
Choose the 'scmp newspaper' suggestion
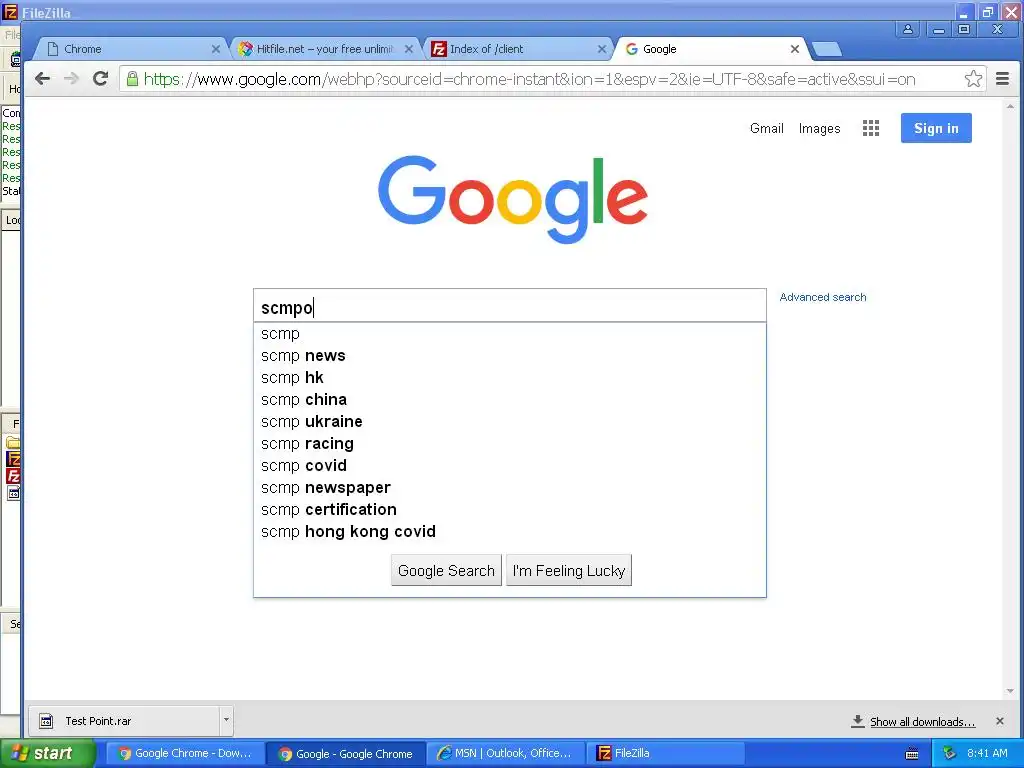pos(509,488)
